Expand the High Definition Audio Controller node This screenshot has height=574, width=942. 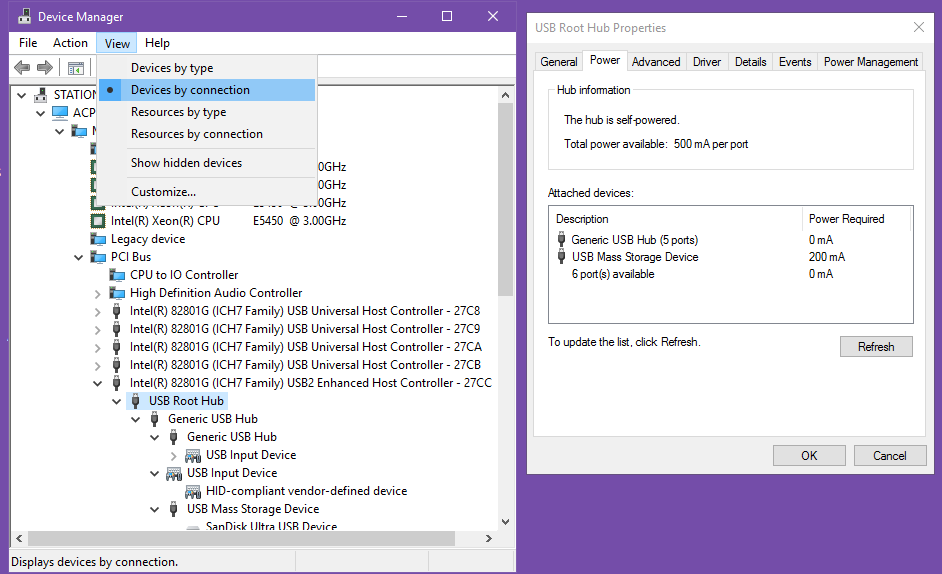coord(97,293)
